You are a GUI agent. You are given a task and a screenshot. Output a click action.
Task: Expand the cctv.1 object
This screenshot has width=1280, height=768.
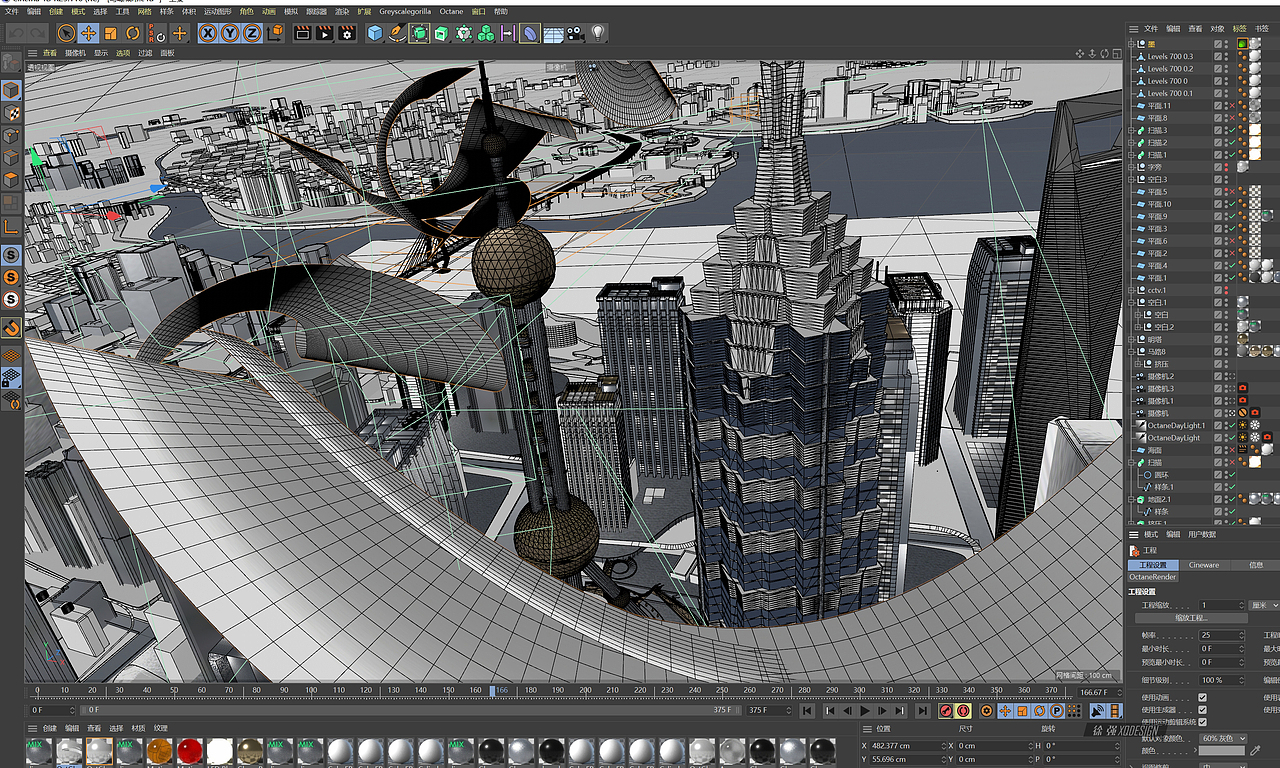(x=1131, y=290)
